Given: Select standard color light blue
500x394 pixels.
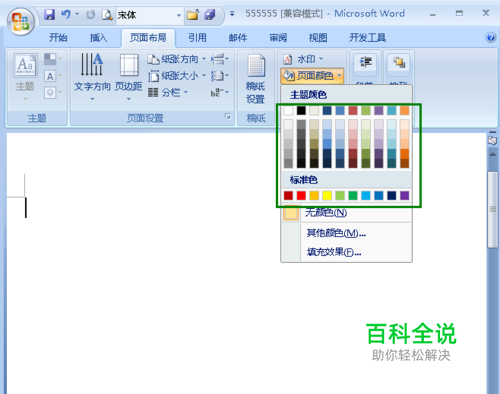Looking at the screenshot, I should coord(366,195).
